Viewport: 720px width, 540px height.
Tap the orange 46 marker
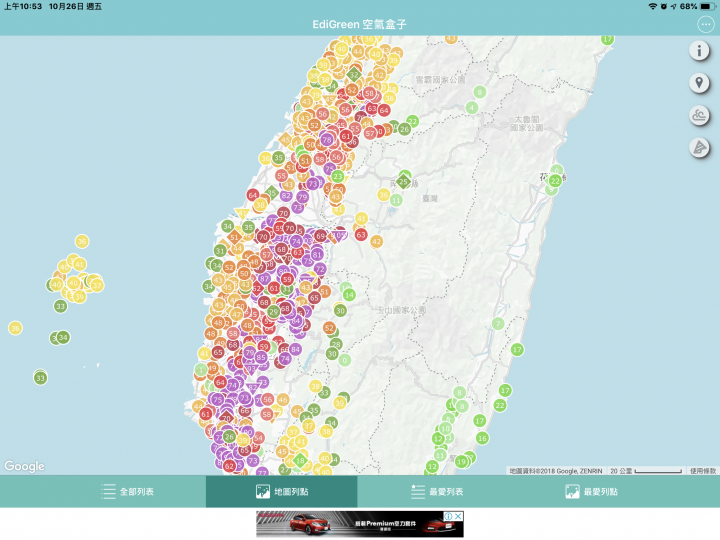coord(283,399)
